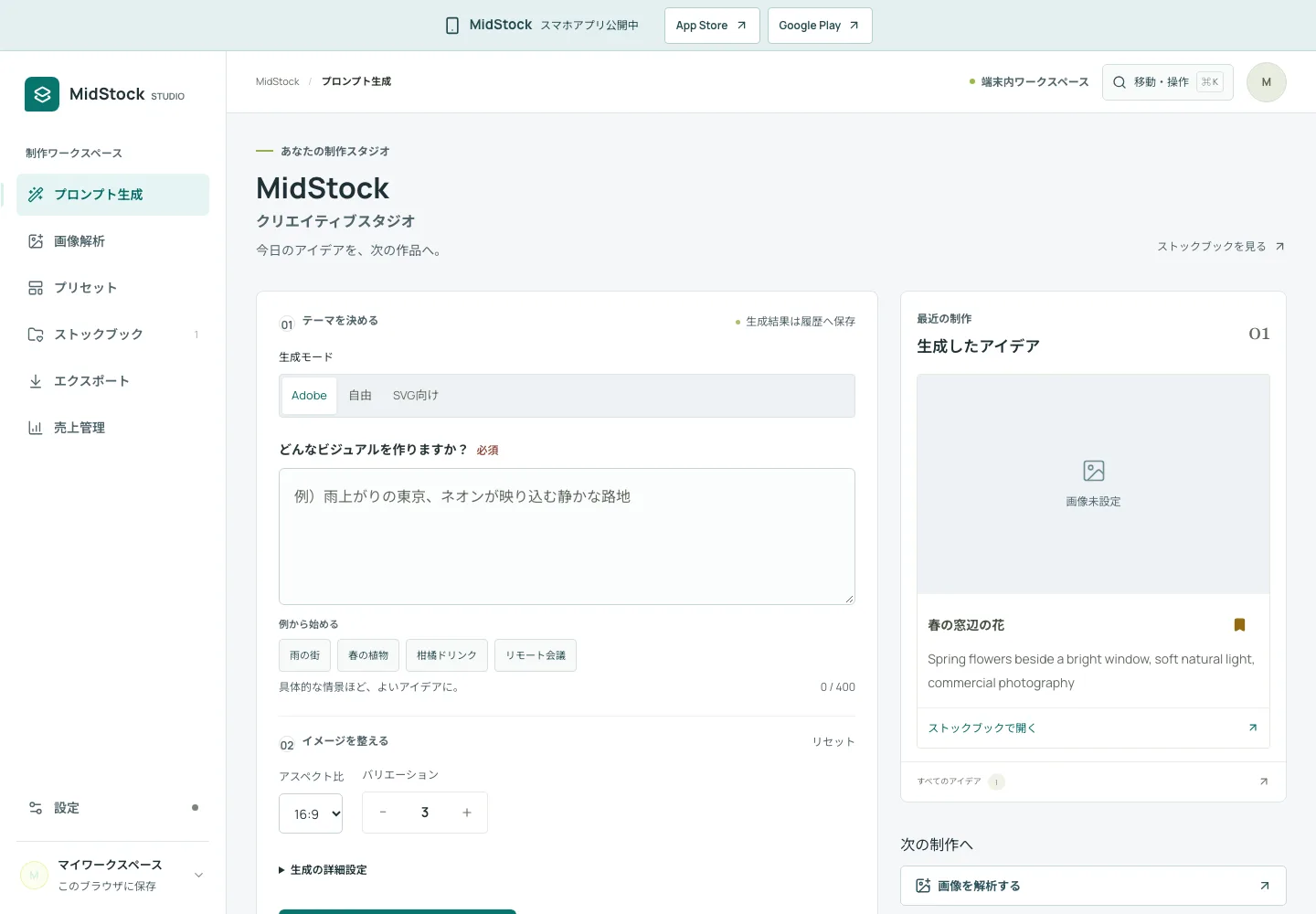
Task: Toggle the bookmark on 春の窓辺の花
Action: [1240, 625]
